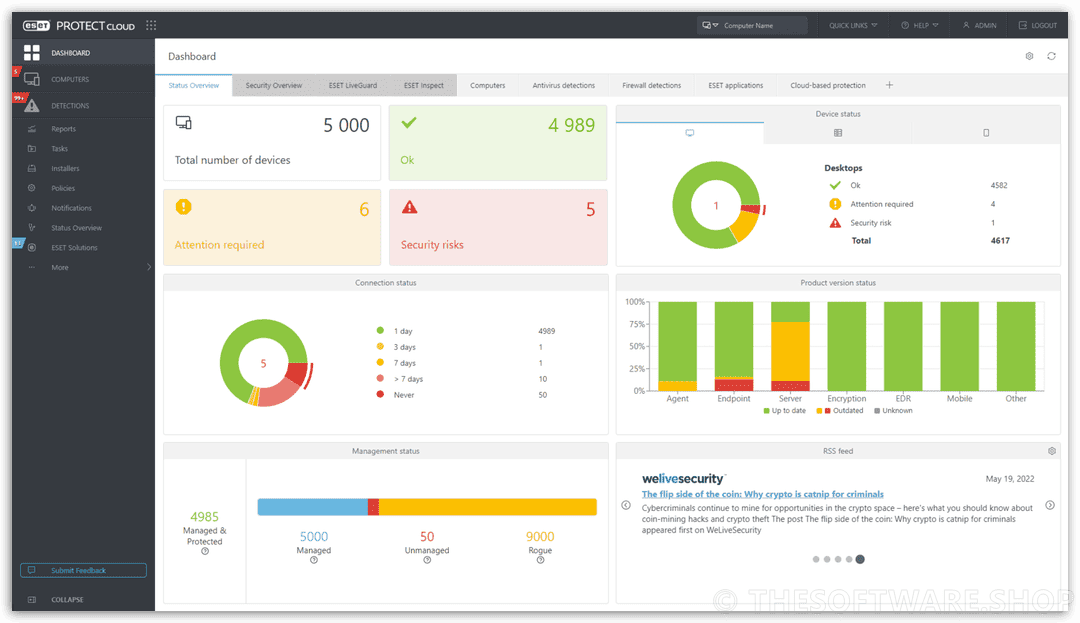Open the Admin user menu
1080x623 pixels.
point(979,25)
